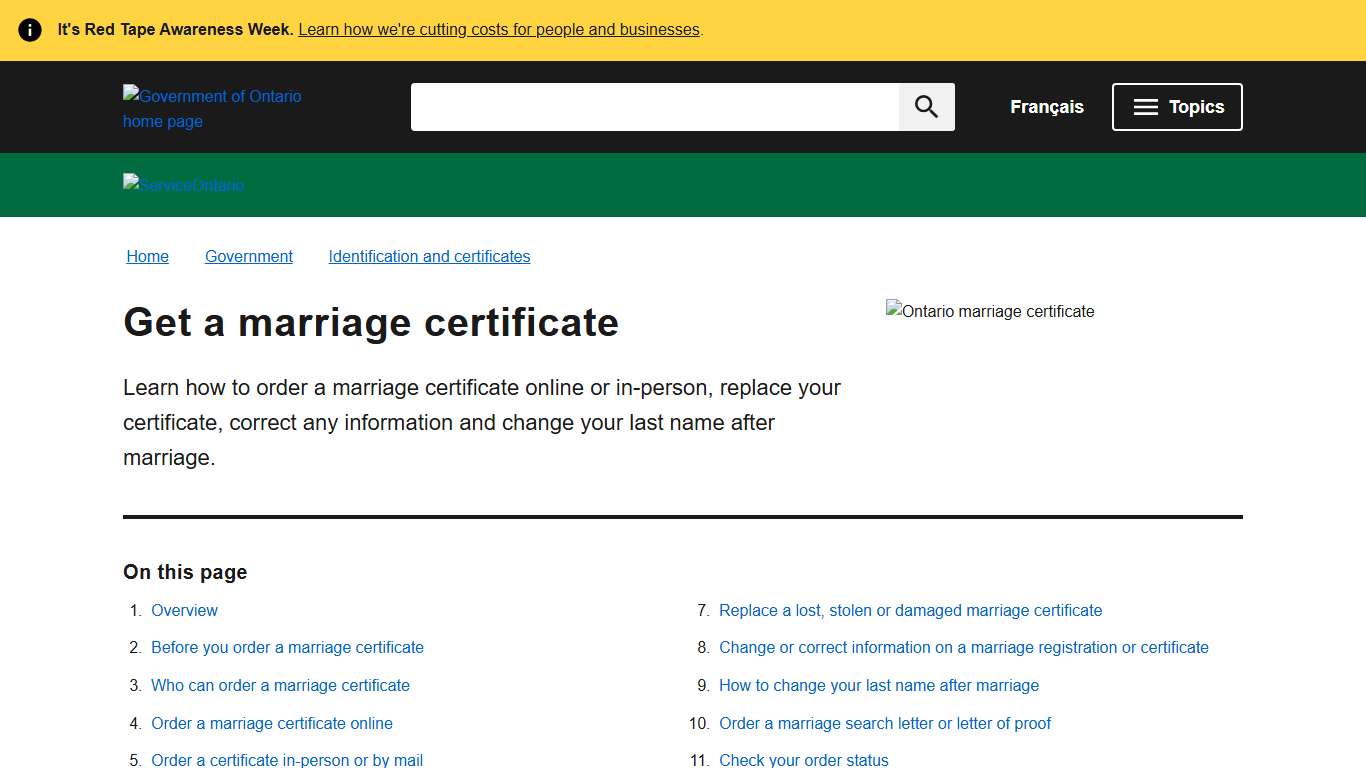Click the information icon in the yellow banner
The width and height of the screenshot is (1366, 768).
pos(29,29)
